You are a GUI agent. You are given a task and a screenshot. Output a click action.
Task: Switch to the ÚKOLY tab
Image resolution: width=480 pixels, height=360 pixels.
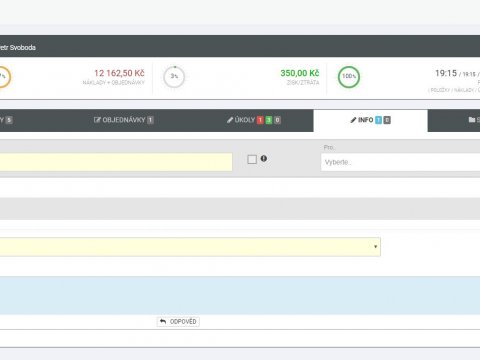coord(253,120)
